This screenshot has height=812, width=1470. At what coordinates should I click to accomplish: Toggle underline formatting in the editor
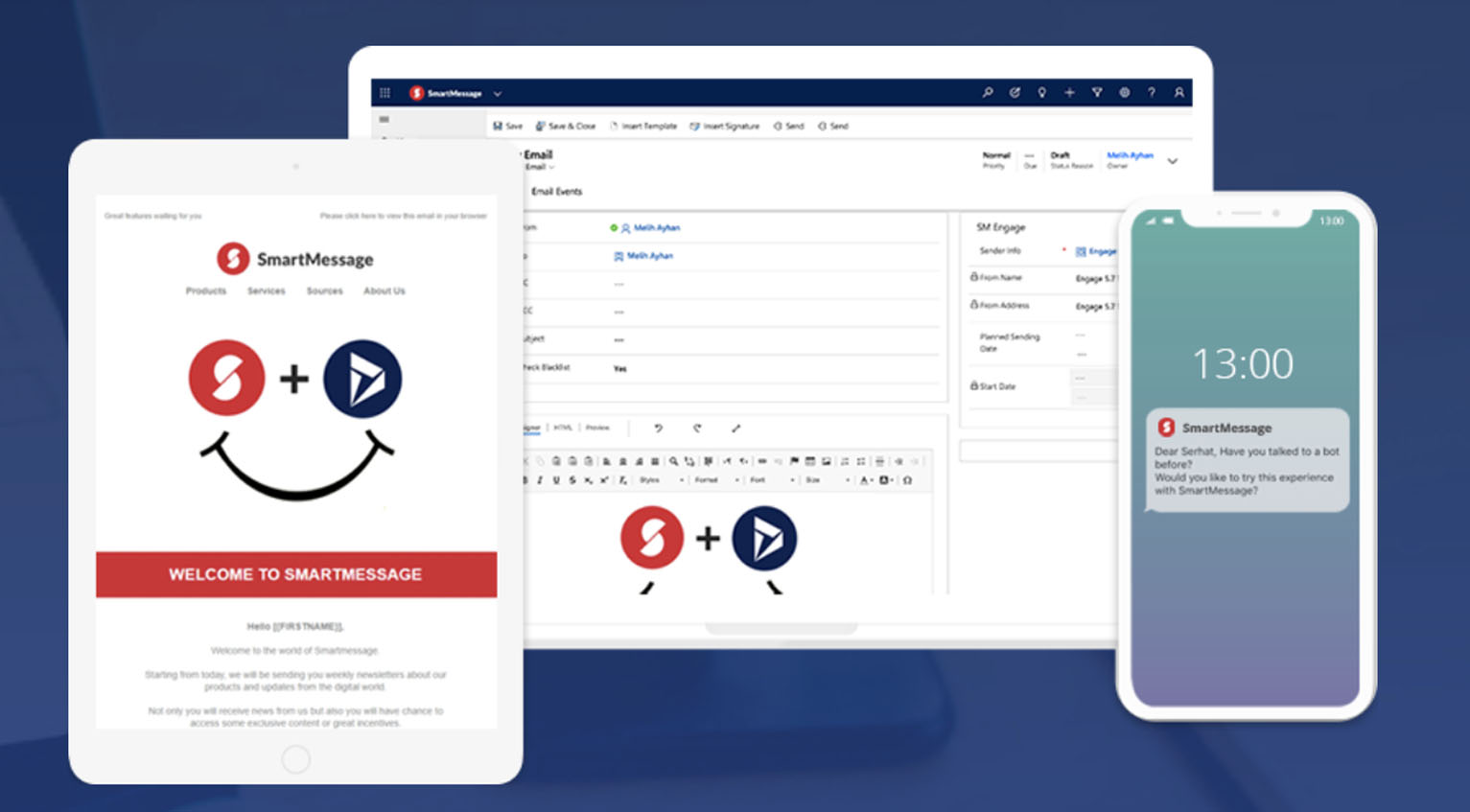pyautogui.click(x=556, y=480)
